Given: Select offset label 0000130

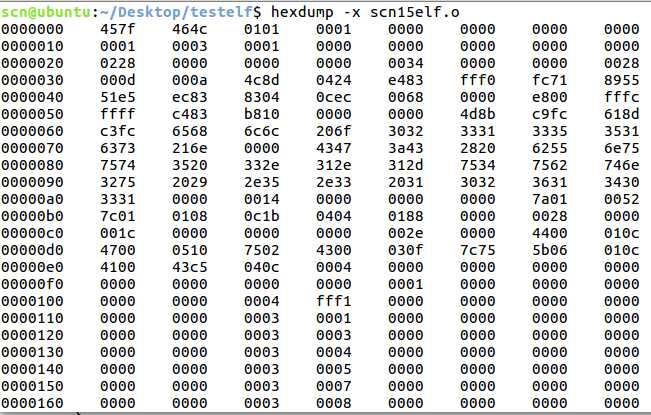Looking at the screenshot, I should (32, 352).
